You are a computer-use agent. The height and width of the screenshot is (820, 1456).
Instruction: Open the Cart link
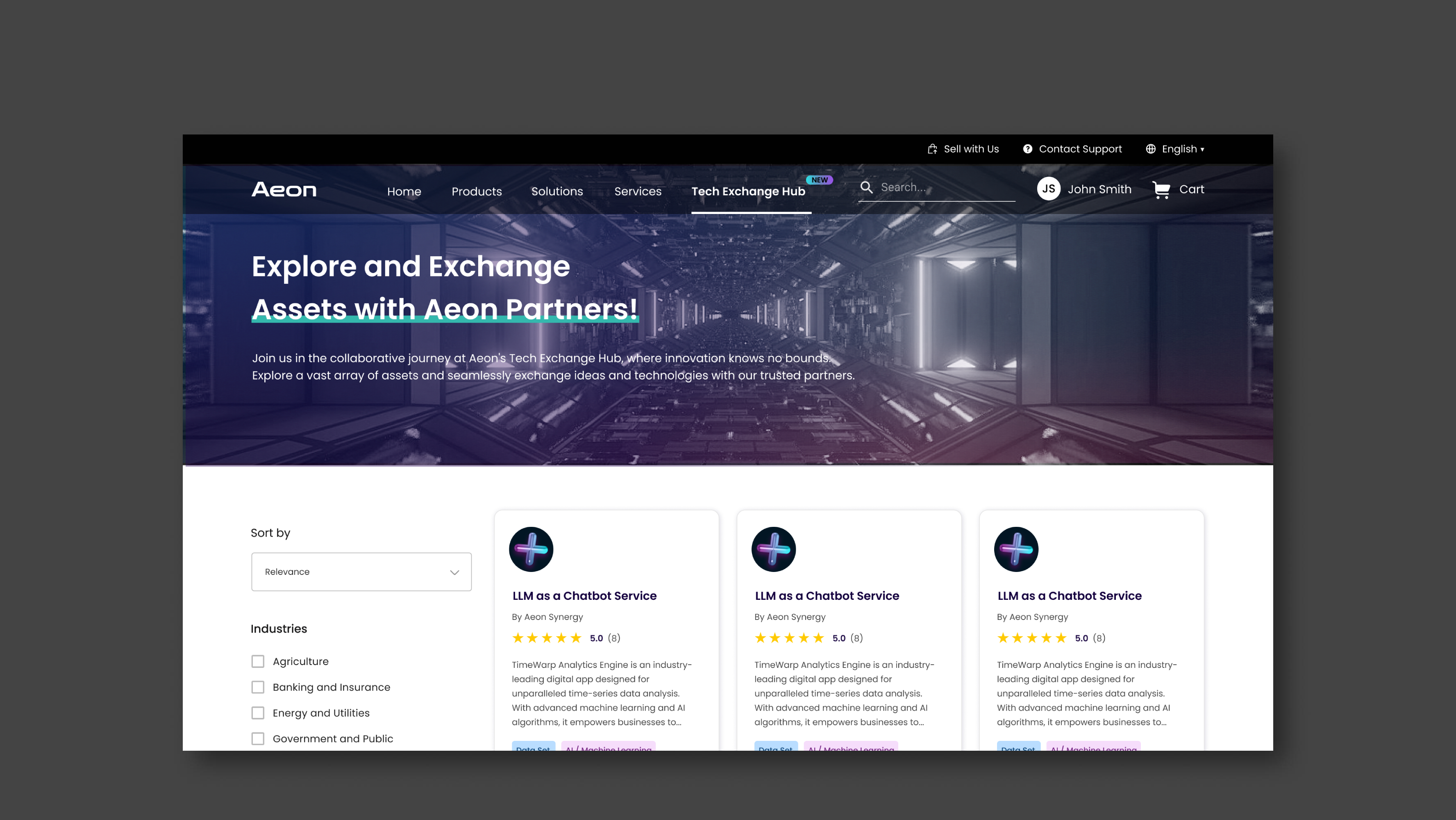(1192, 189)
